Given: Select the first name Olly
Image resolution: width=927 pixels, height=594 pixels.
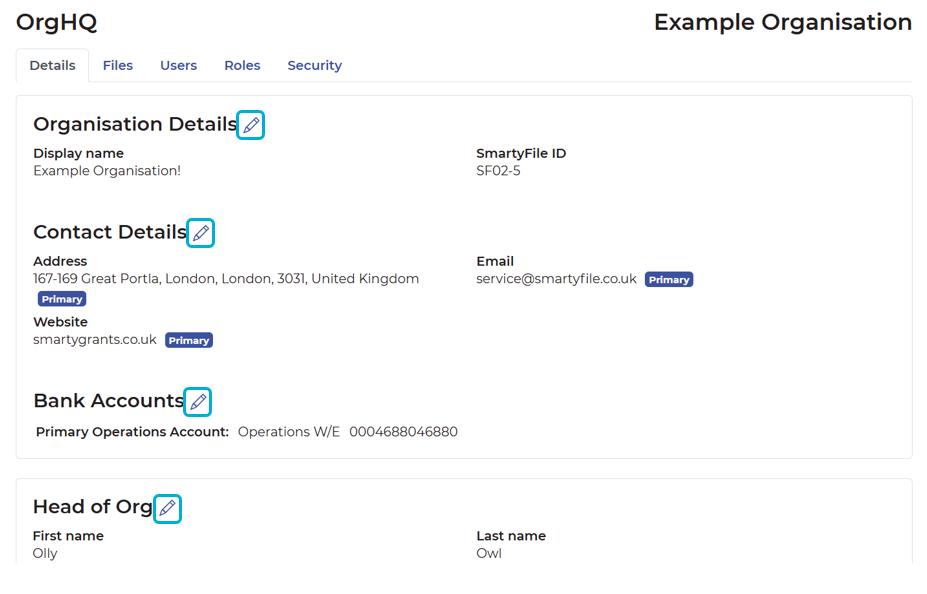Looking at the screenshot, I should tap(45, 552).
